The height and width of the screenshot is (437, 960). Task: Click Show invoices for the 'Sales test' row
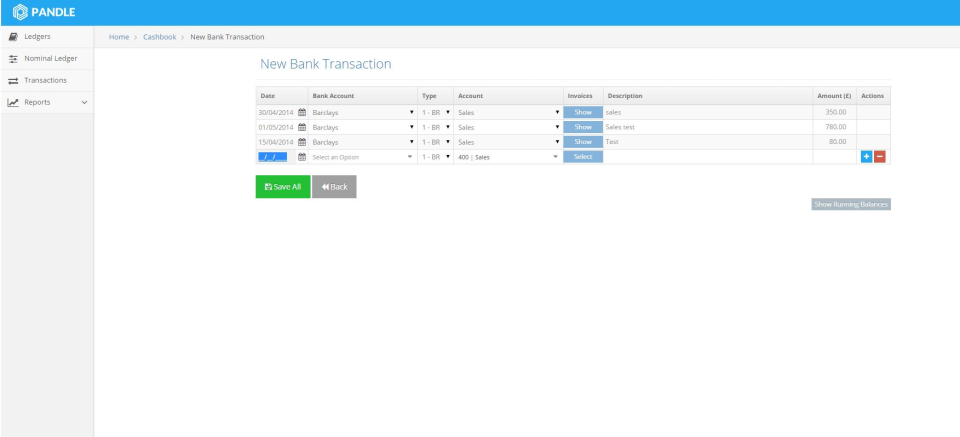(583, 127)
